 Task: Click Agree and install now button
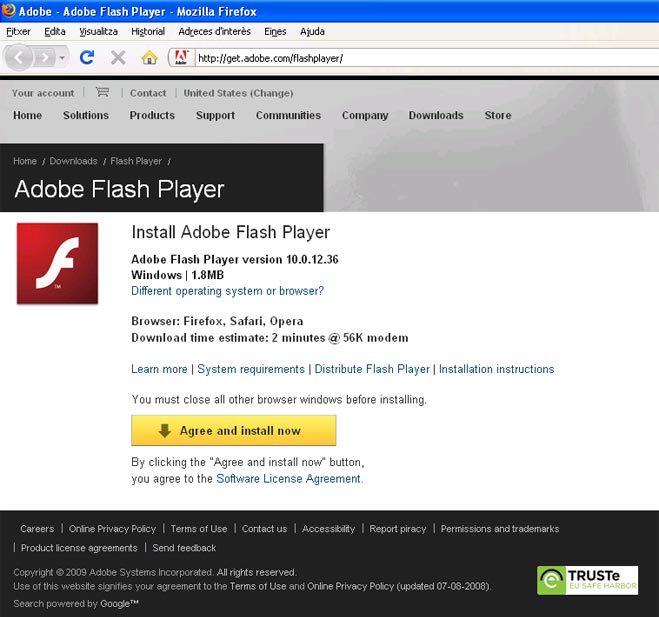click(234, 430)
